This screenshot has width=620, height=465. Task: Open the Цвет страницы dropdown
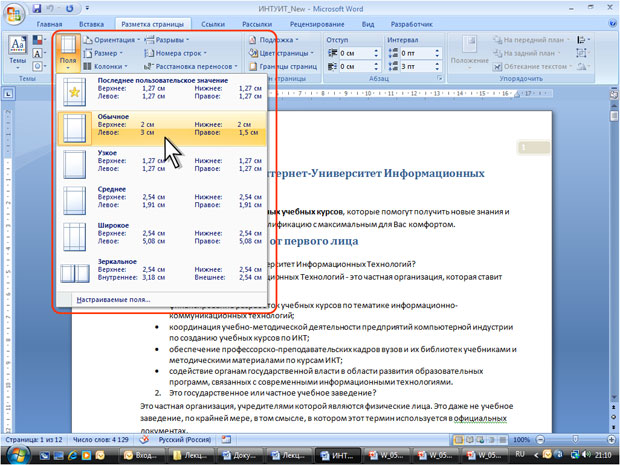282,53
